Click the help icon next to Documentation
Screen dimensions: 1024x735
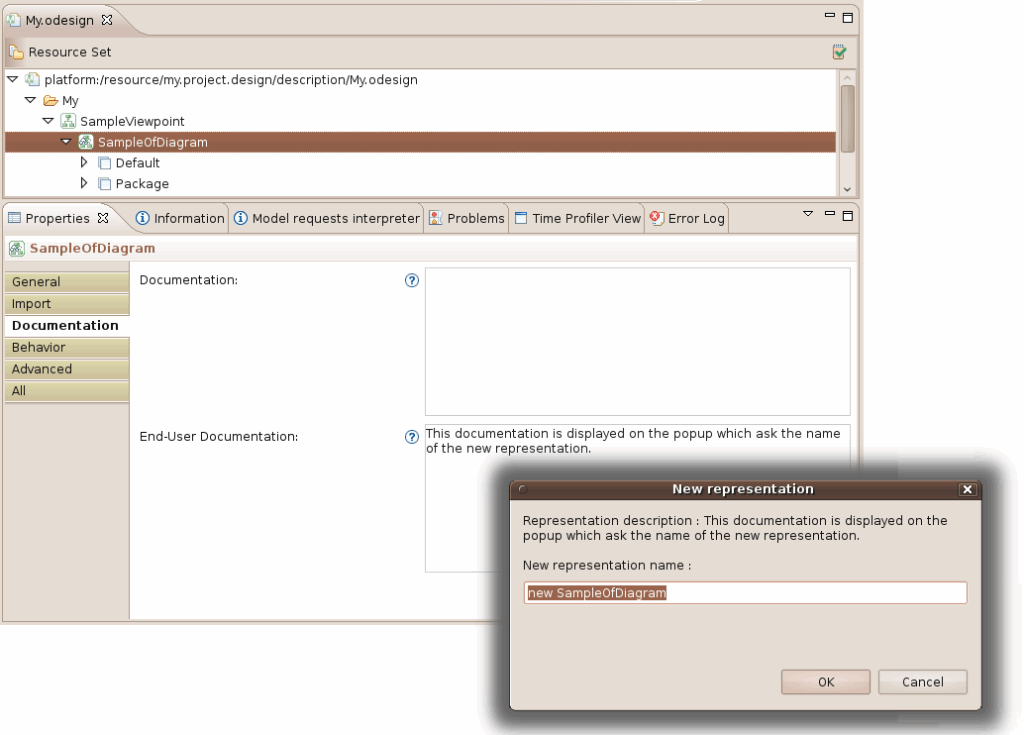tap(411, 281)
